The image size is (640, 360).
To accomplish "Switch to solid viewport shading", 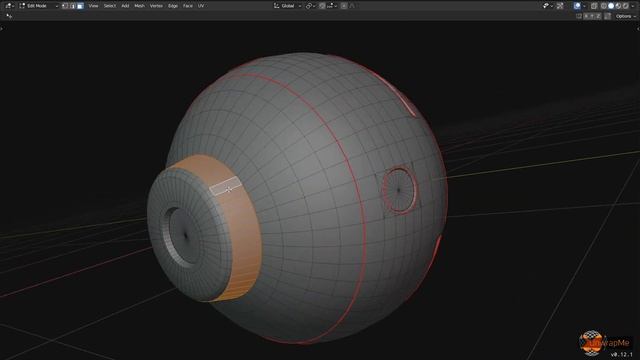I will point(611,6).
